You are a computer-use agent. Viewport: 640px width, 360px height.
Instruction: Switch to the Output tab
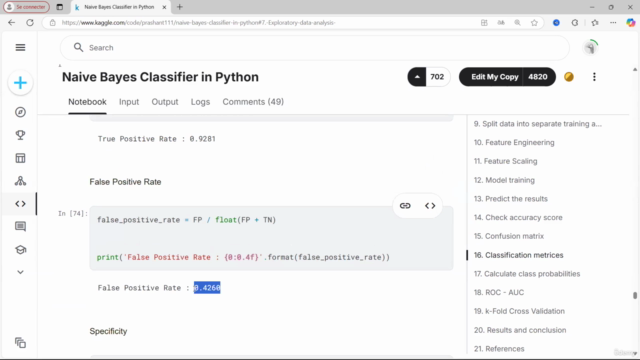coord(165,102)
